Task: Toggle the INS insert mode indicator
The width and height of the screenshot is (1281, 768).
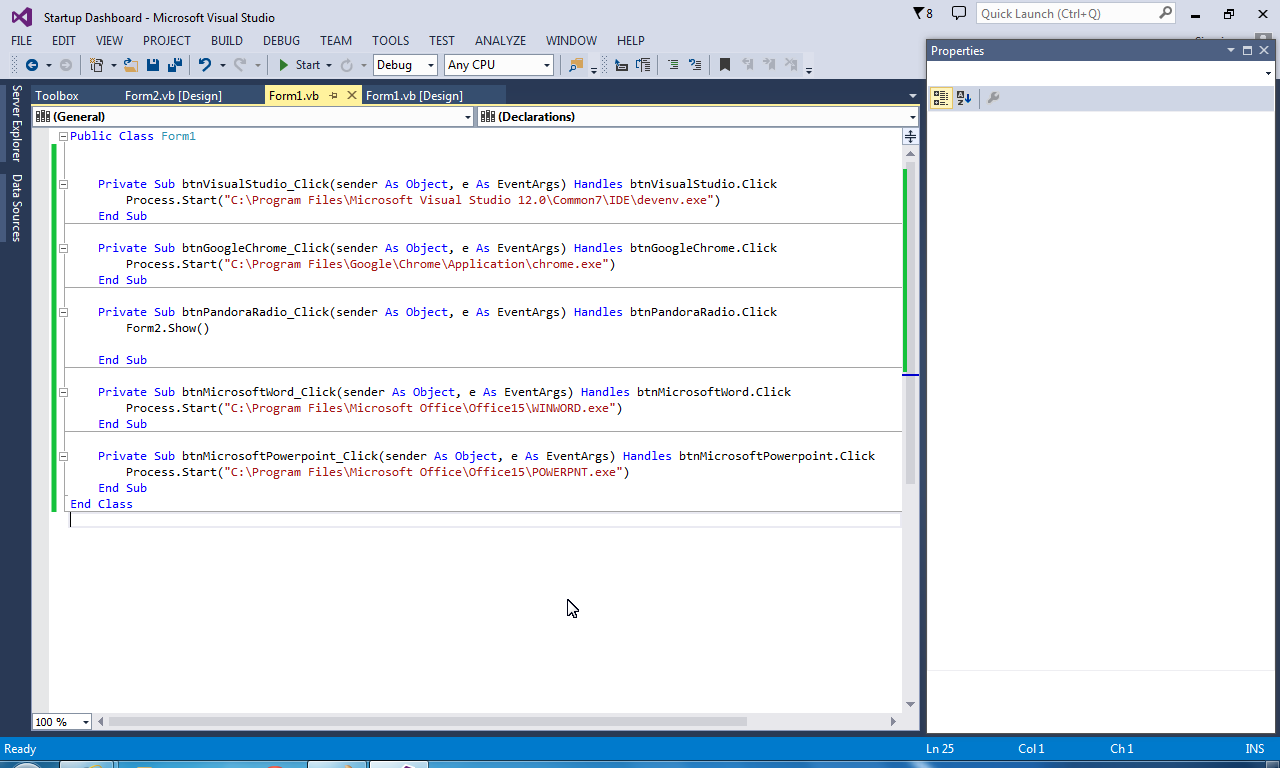Action: click(x=1254, y=748)
